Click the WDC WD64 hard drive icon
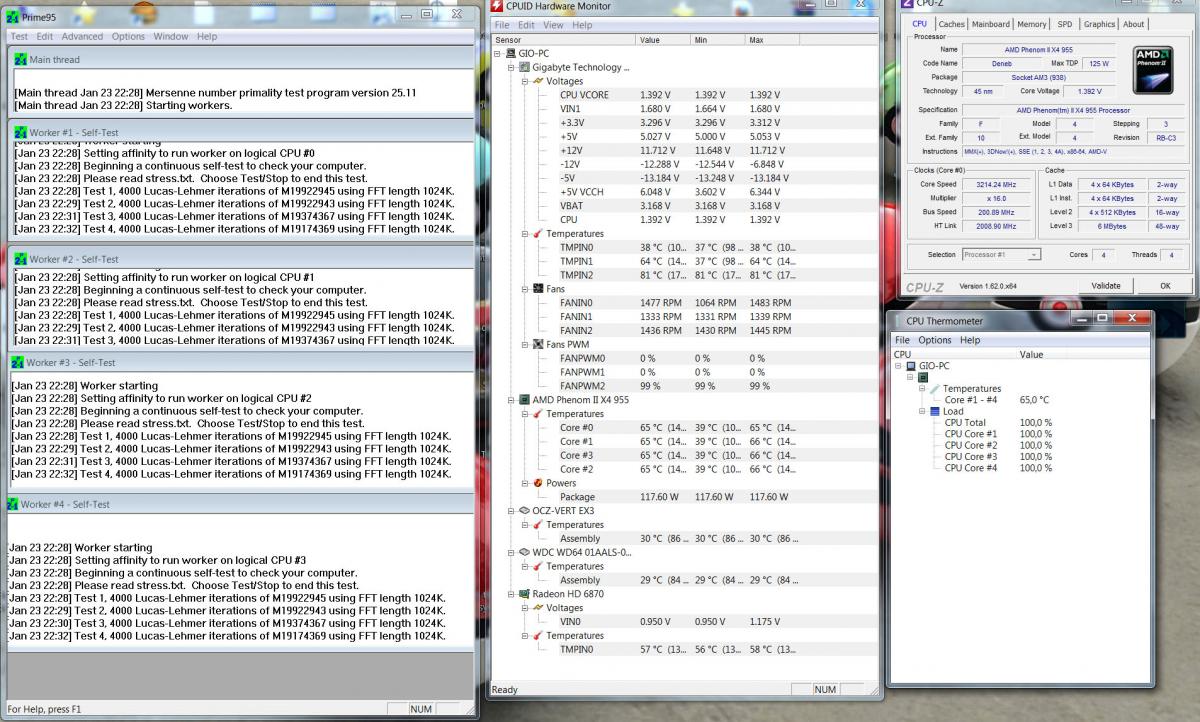 pyautogui.click(x=524, y=552)
